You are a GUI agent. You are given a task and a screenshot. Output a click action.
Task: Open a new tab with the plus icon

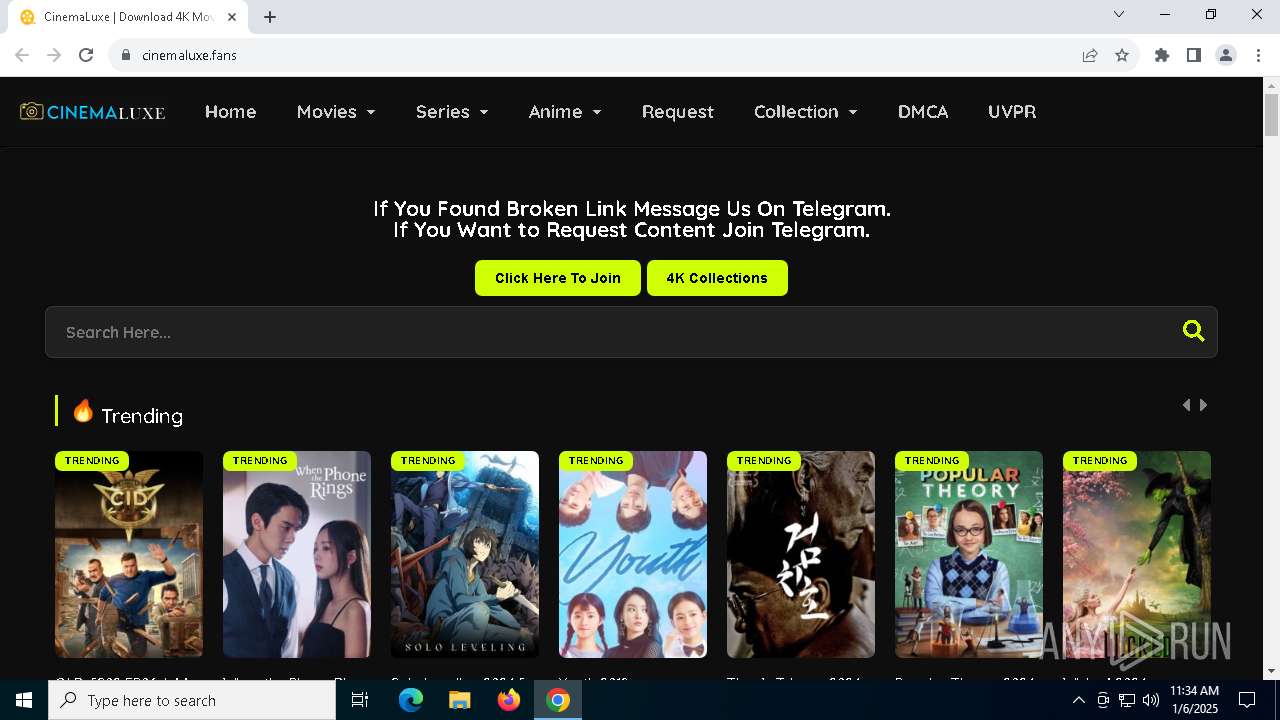pyautogui.click(x=270, y=17)
